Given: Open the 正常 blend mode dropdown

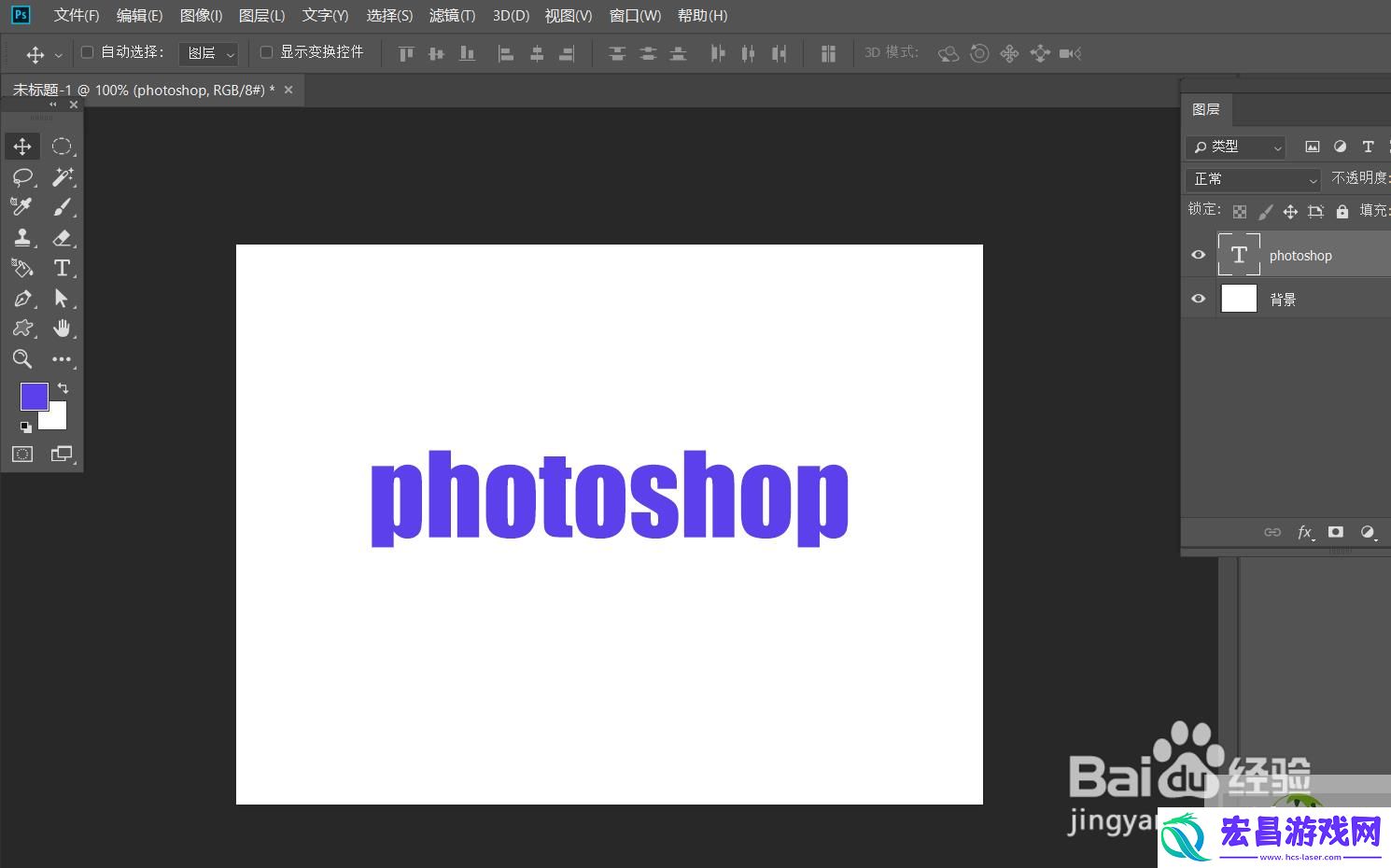Looking at the screenshot, I should tap(1253, 179).
